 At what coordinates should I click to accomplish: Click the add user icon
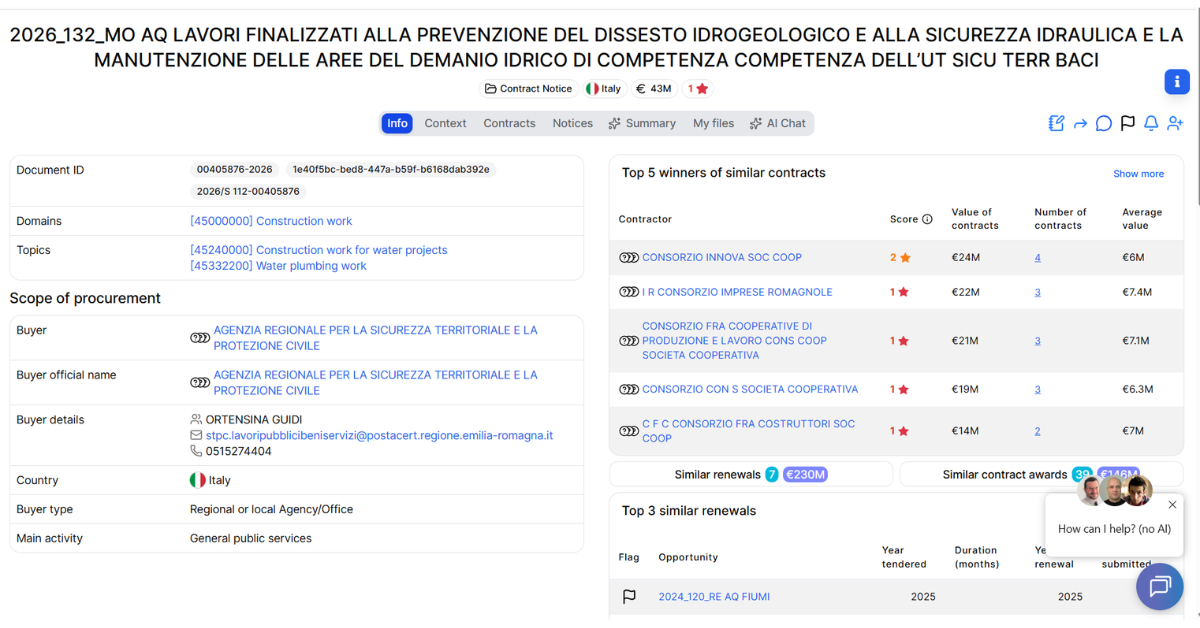point(1175,123)
